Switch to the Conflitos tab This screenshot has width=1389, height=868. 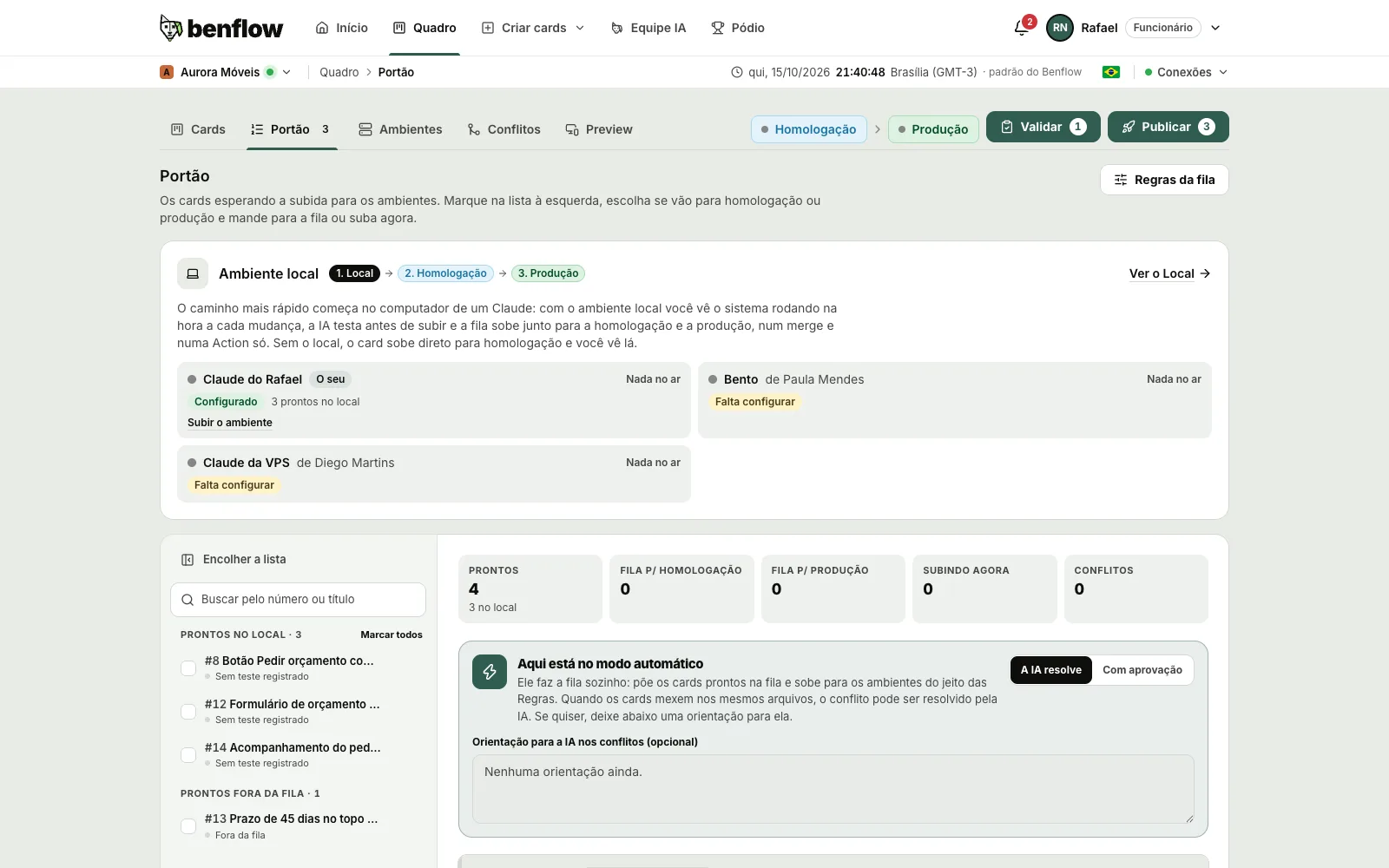504,129
